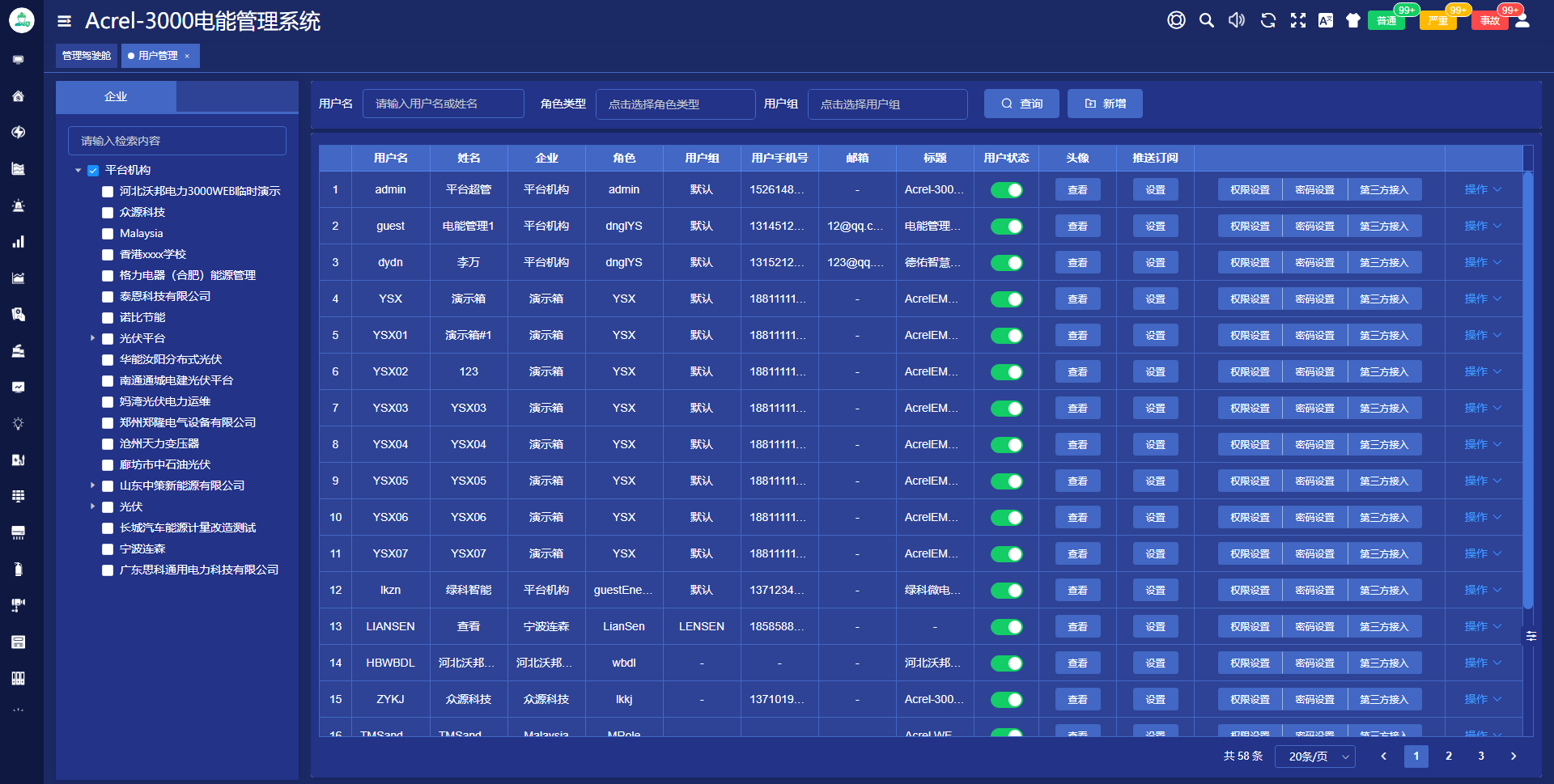Open the surveillance camera icon in sidebar

19,605
